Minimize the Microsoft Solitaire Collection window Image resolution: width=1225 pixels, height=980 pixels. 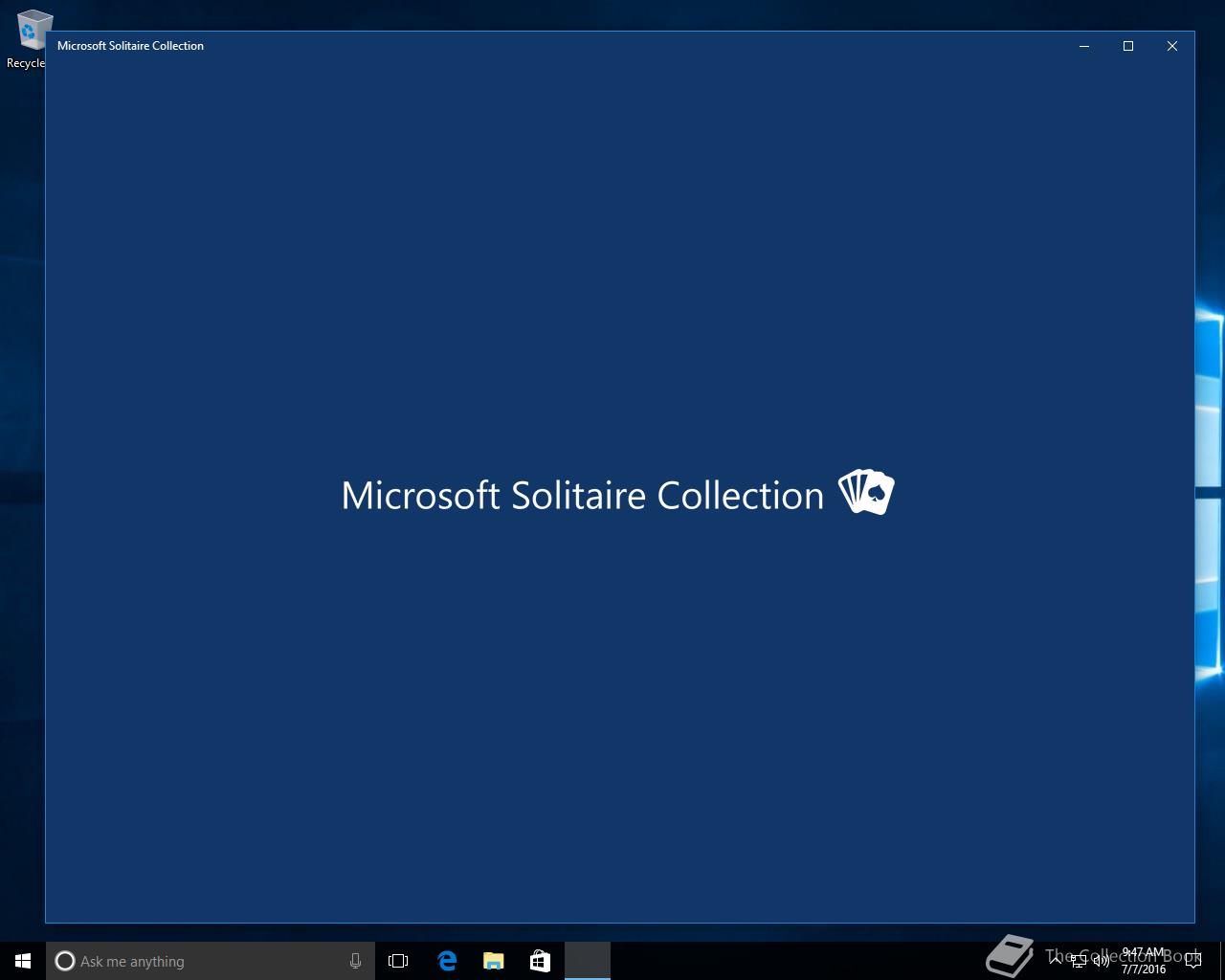click(1084, 46)
